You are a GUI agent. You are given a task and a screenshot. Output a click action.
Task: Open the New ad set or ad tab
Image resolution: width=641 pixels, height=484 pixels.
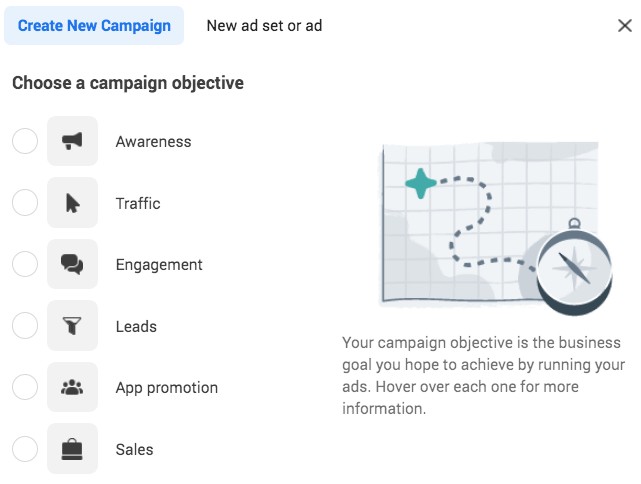(264, 25)
